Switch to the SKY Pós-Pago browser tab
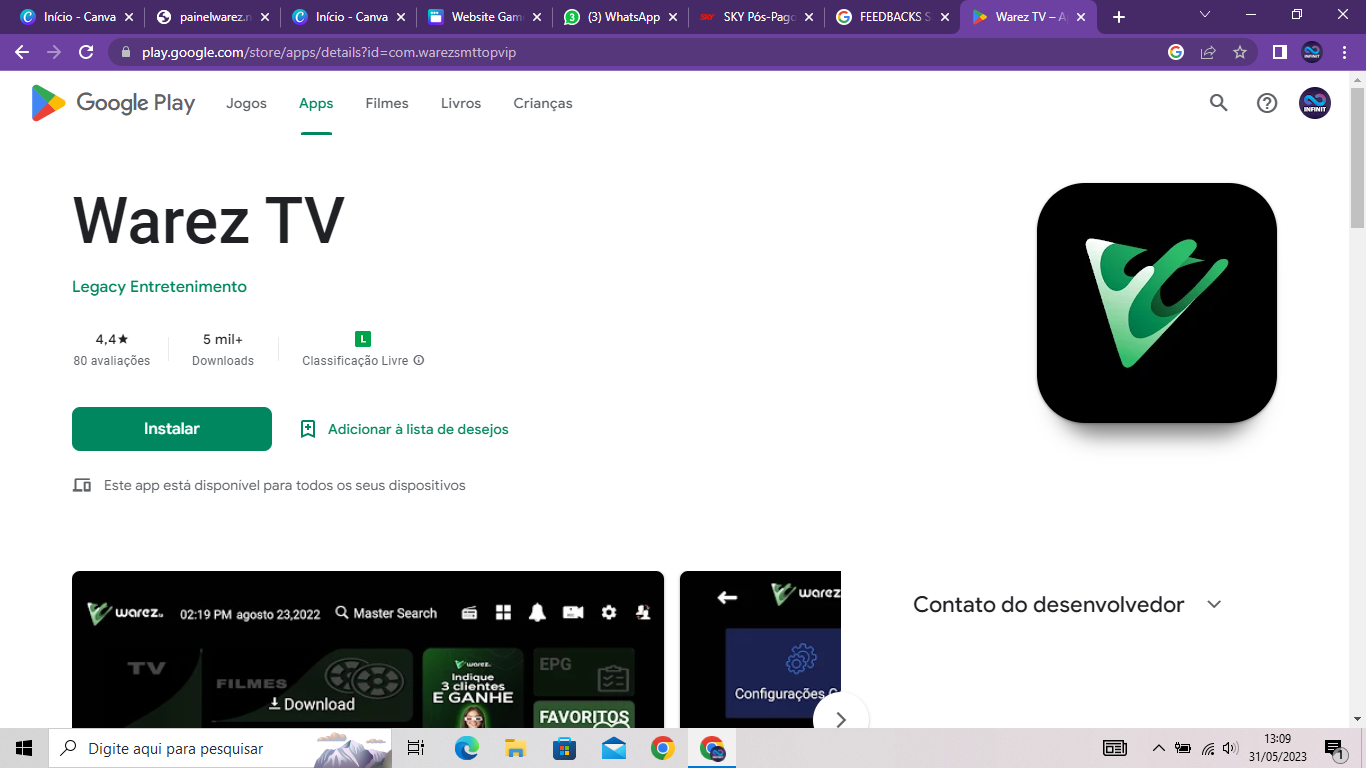Viewport: 1366px width, 768px height. (x=756, y=17)
